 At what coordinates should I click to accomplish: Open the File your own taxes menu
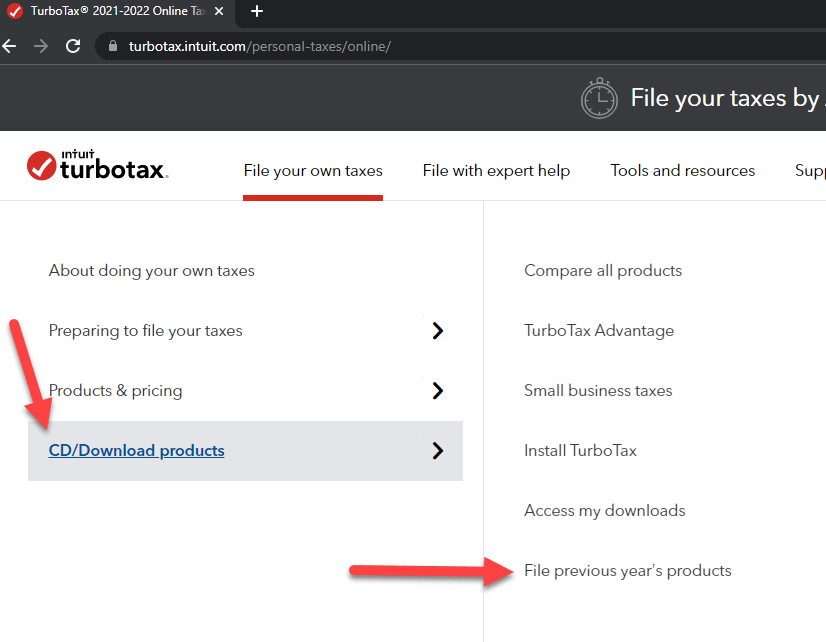(x=313, y=171)
